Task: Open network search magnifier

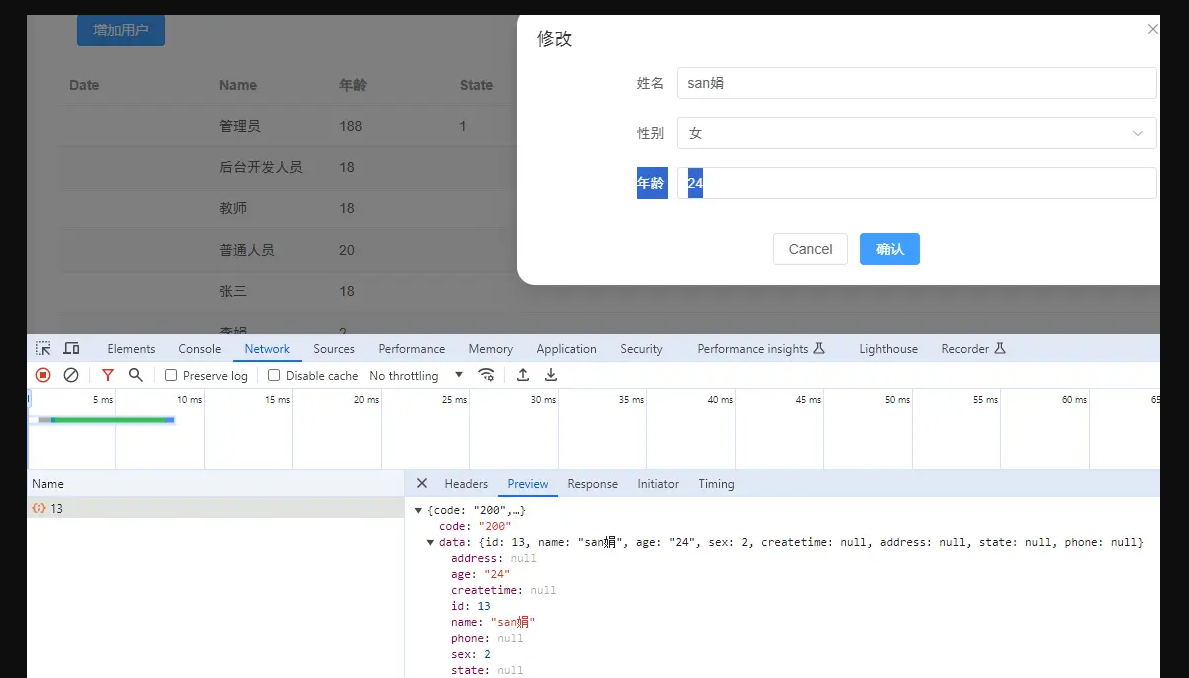Action: point(136,375)
